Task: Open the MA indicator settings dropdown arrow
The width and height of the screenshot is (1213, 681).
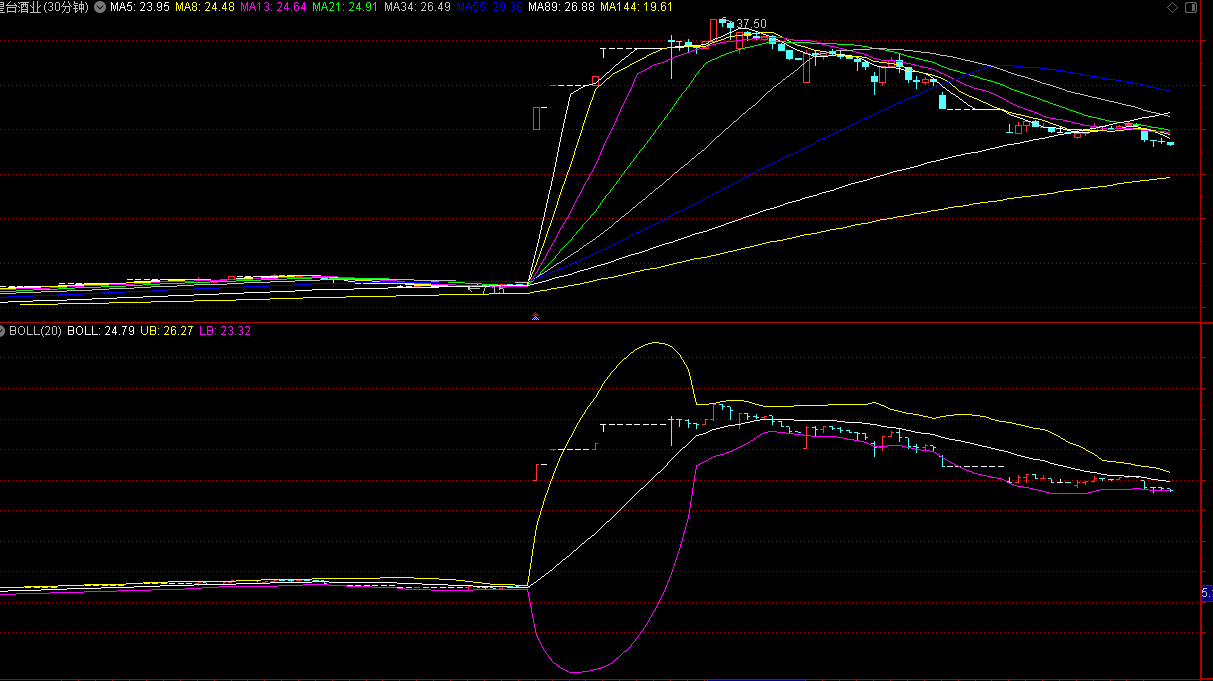Action: 100,7
